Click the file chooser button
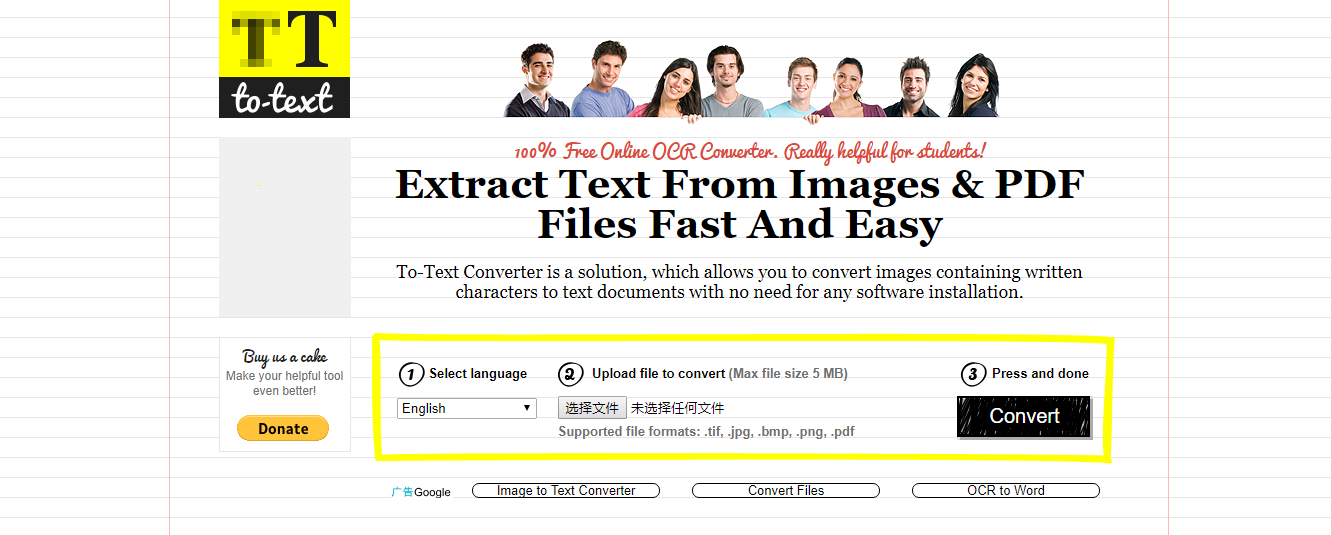 (592, 408)
